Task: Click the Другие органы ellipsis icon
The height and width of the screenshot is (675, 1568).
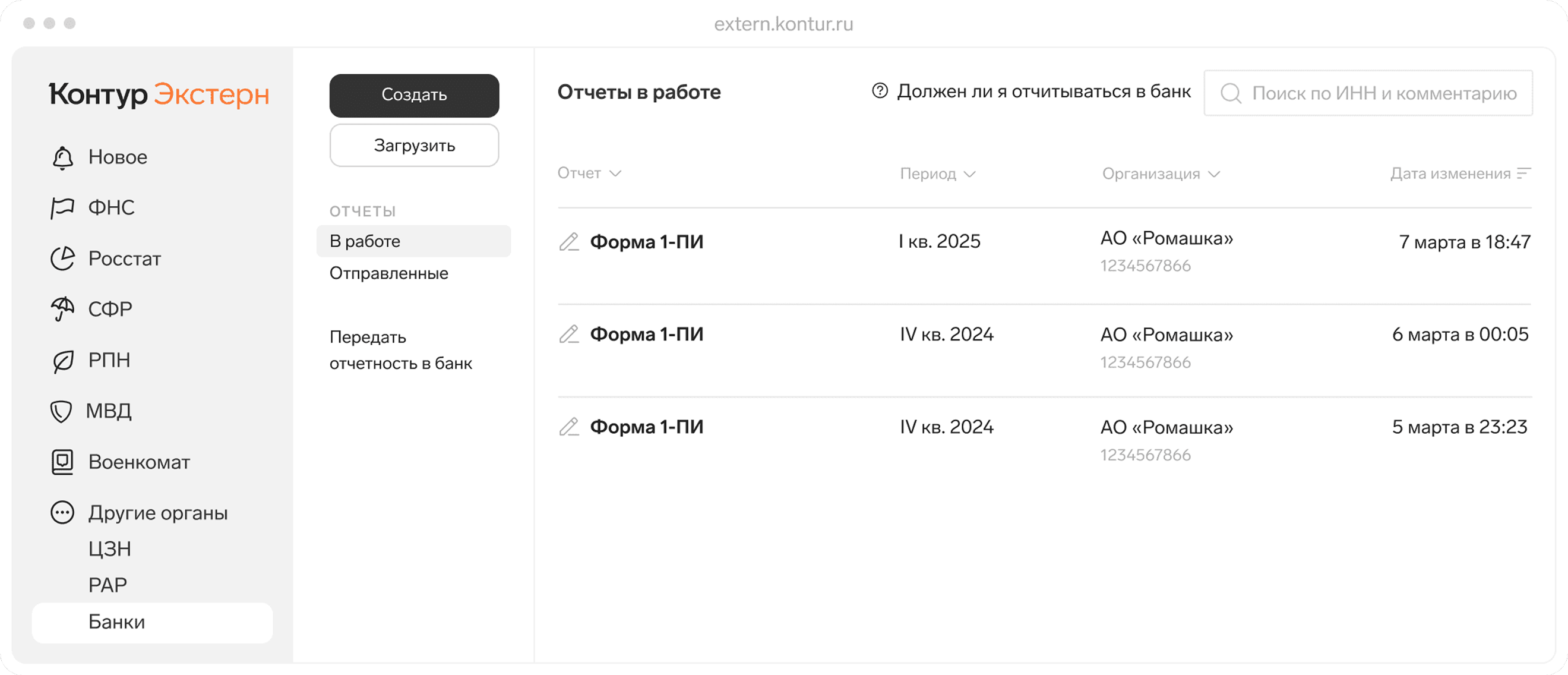Action: pos(62,513)
